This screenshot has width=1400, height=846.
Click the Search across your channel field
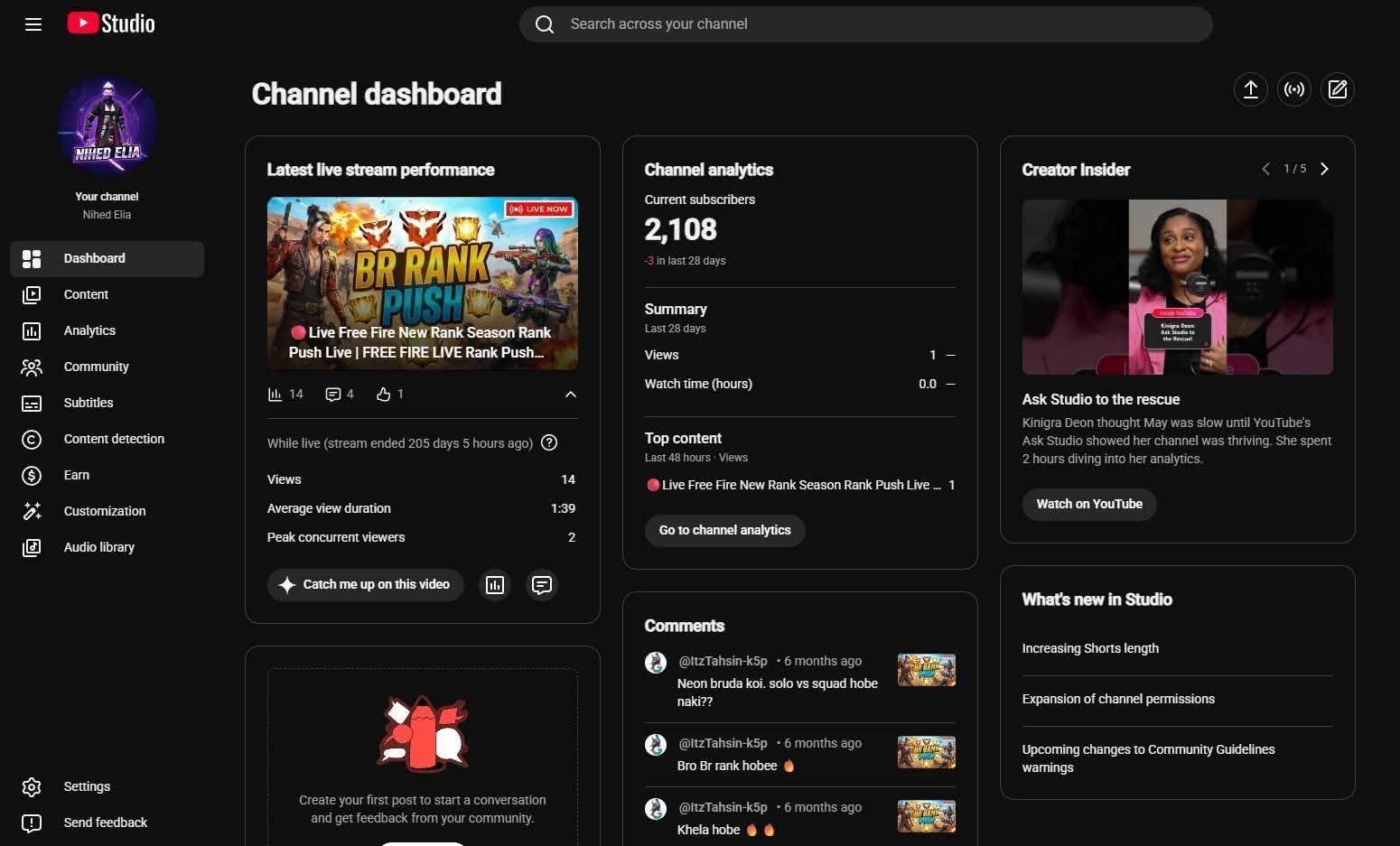pyautogui.click(x=865, y=24)
